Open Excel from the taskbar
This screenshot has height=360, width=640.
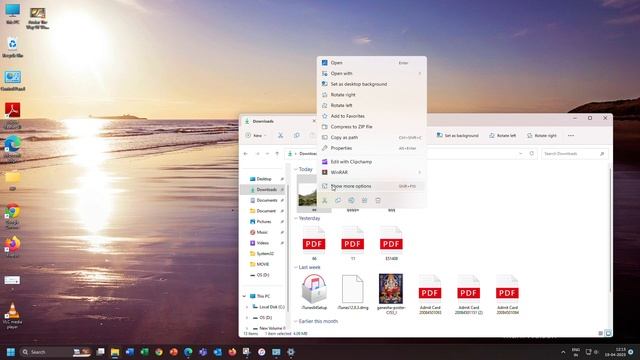click(x=144, y=352)
